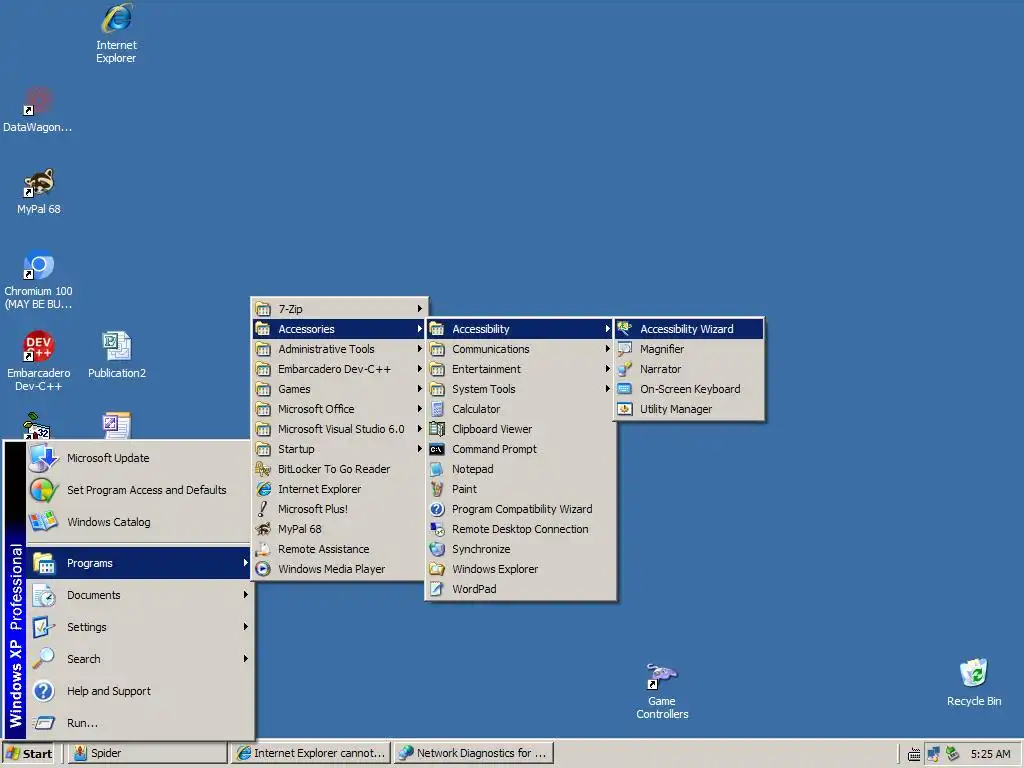The height and width of the screenshot is (768, 1024).
Task: Click the Notepad icon in Accessories
Action: (x=437, y=469)
